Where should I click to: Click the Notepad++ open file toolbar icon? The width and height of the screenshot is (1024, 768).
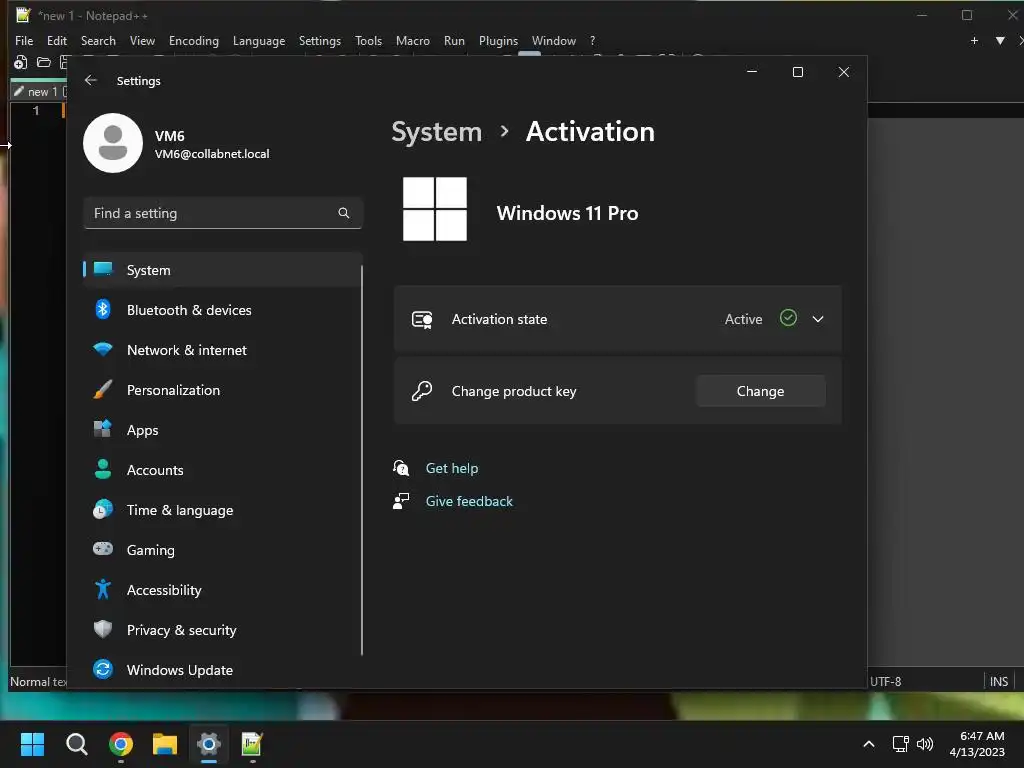pos(44,63)
